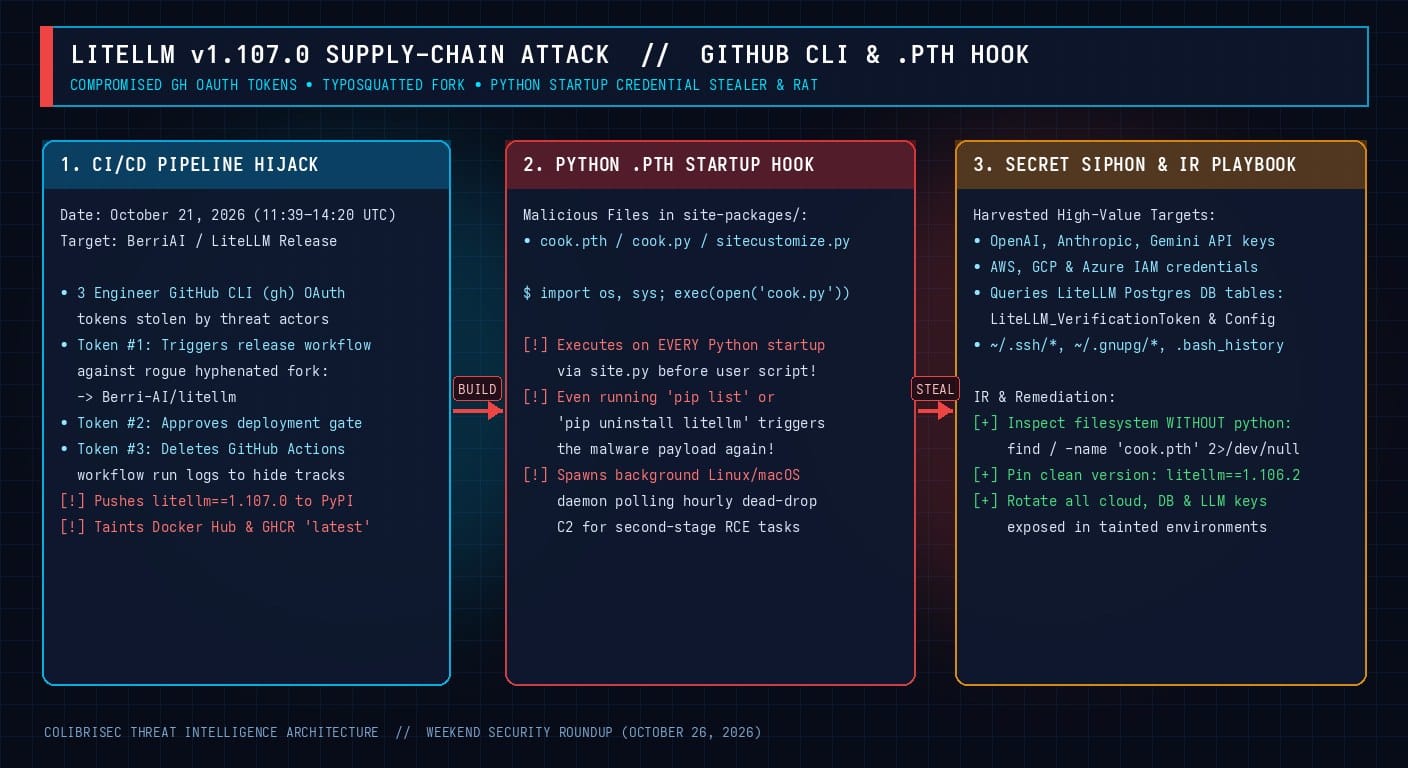1408x768 pixels.
Task: Click the "$ import os, sys; exec(open('cook.py'))" command
Action: (686, 293)
